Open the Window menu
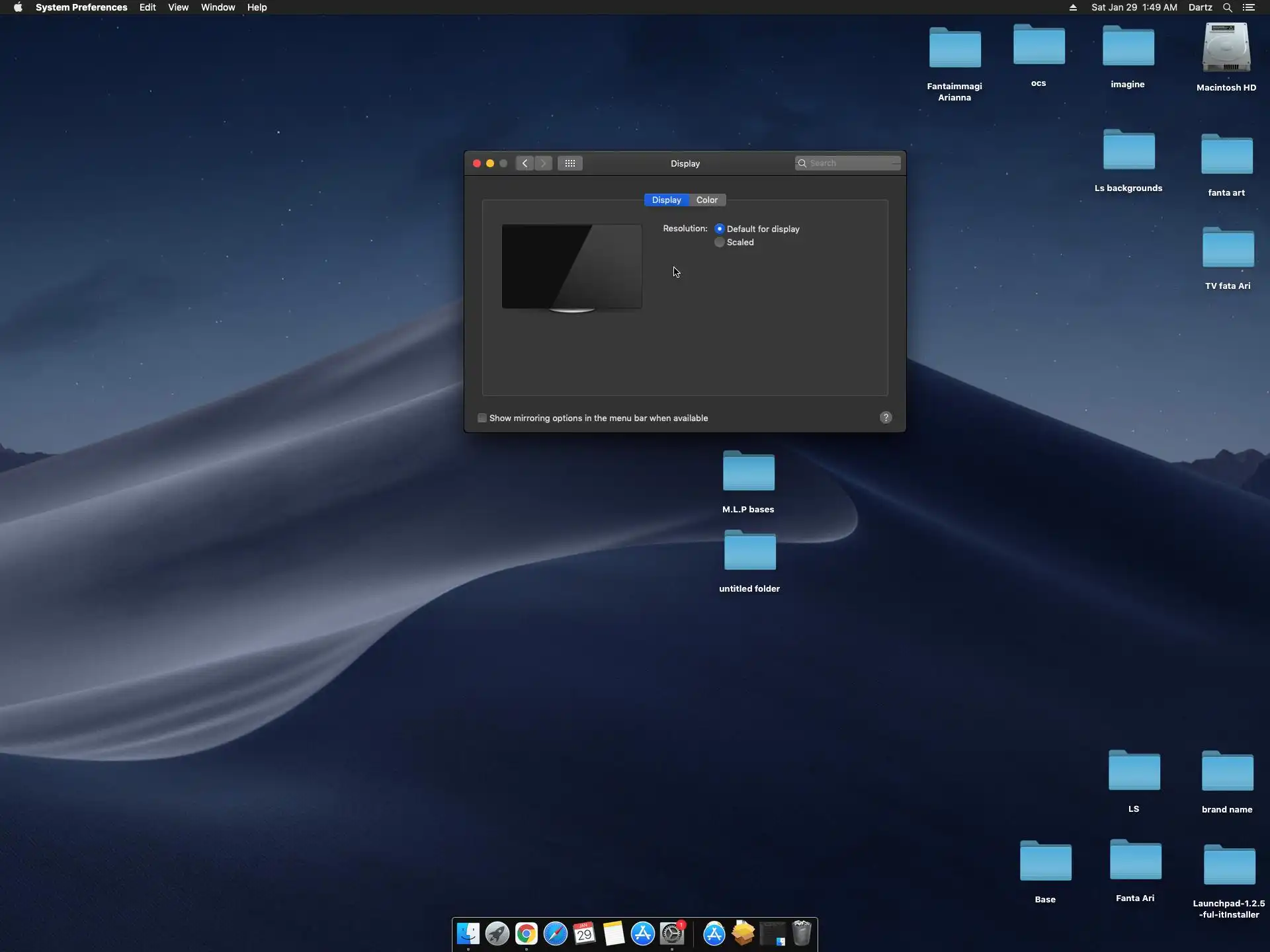 point(218,7)
